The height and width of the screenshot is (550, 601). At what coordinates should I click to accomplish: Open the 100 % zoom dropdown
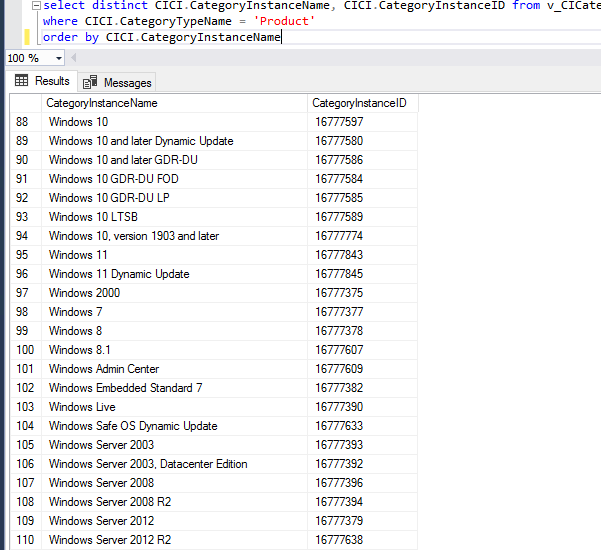[x=59, y=58]
